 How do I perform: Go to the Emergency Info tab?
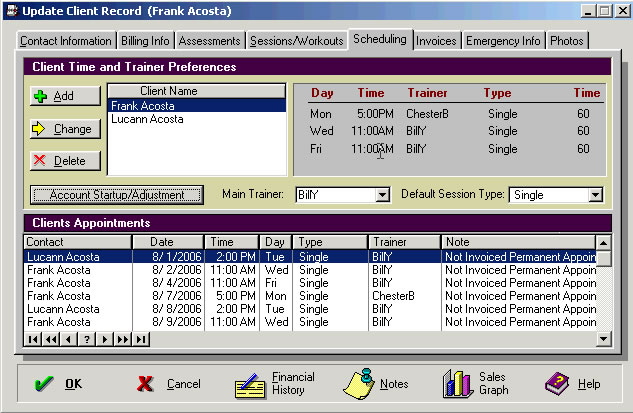coord(502,41)
